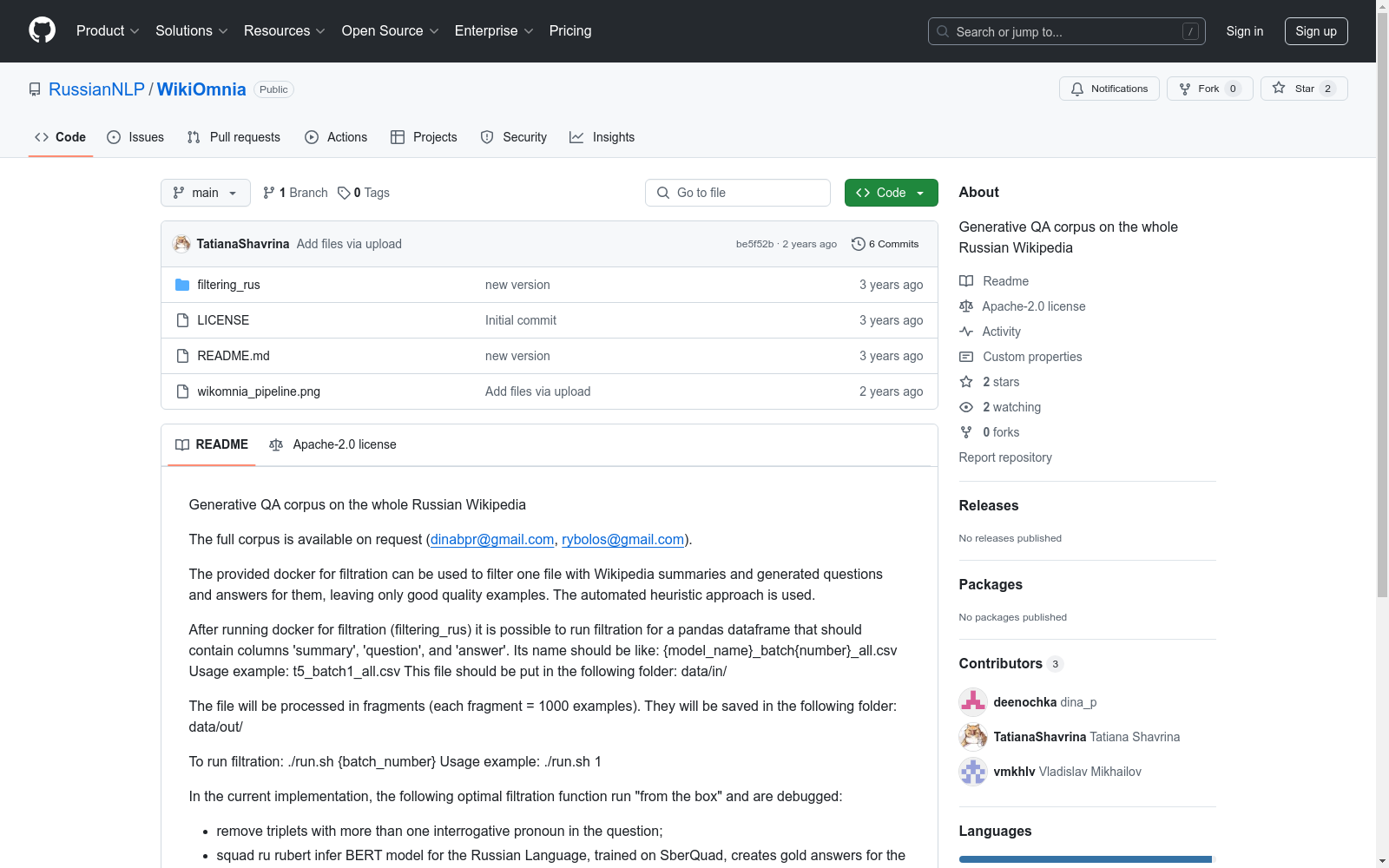1389x868 pixels.
Task: Expand the Open Source menu
Action: point(391,30)
